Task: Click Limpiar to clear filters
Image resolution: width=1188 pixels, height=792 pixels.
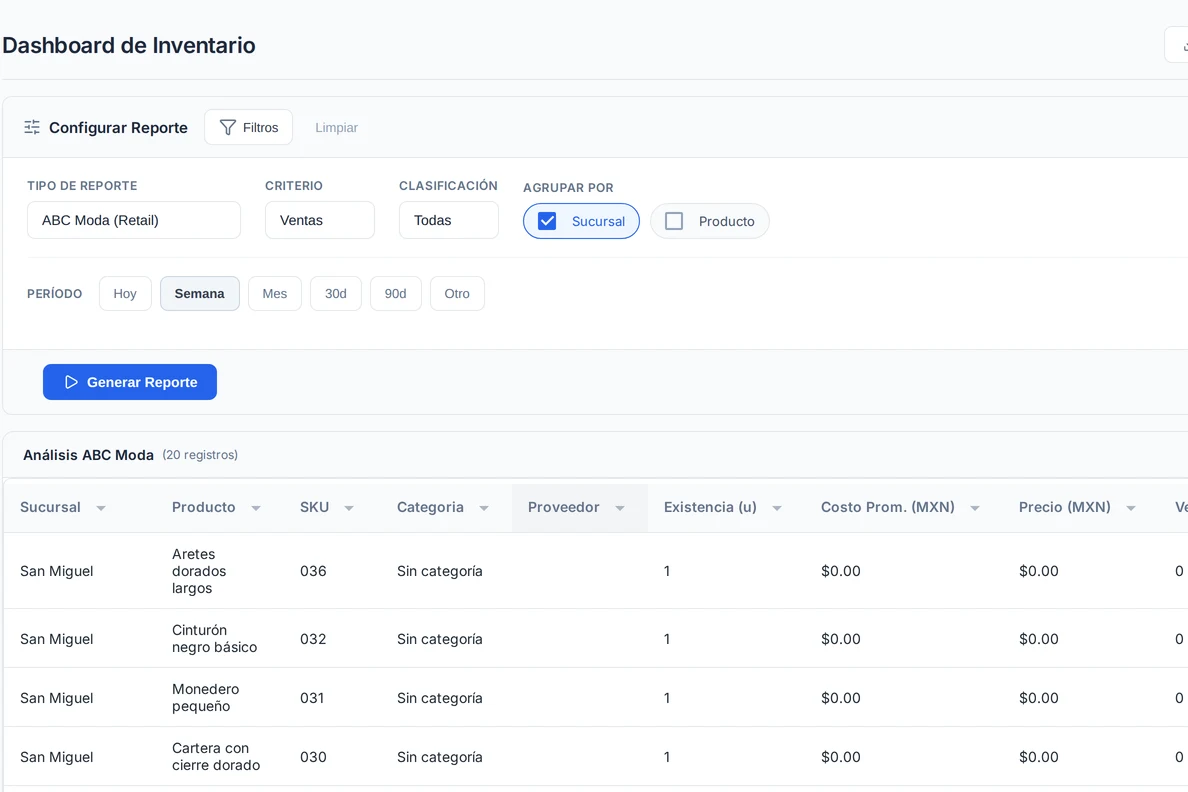Action: point(336,127)
